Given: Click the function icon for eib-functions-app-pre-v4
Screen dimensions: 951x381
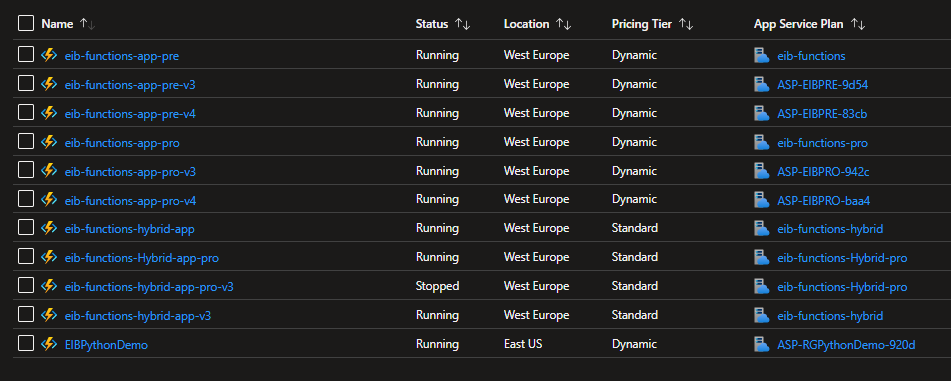Looking at the screenshot, I should point(49,113).
